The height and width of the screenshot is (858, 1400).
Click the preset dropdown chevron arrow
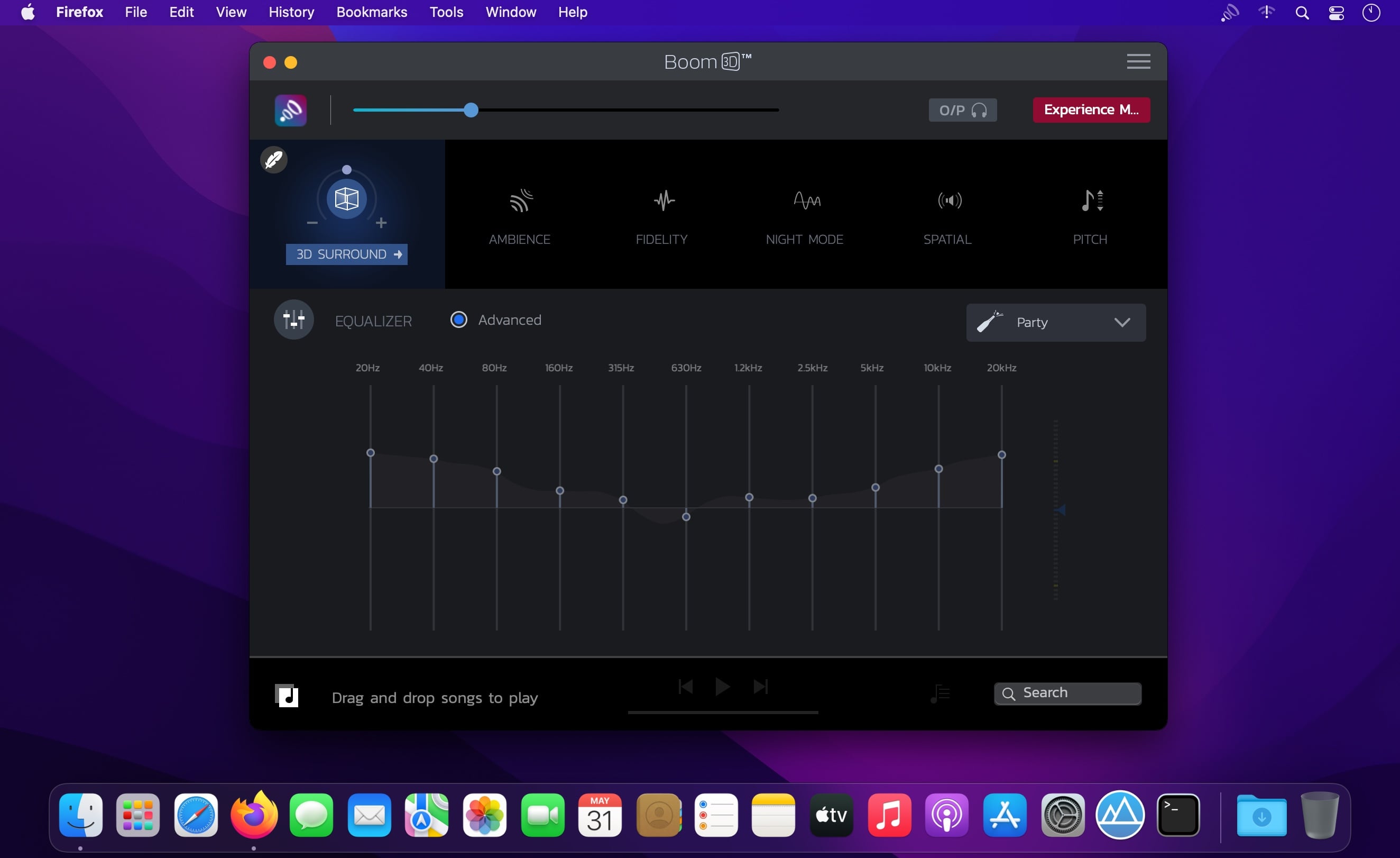pyautogui.click(x=1121, y=322)
